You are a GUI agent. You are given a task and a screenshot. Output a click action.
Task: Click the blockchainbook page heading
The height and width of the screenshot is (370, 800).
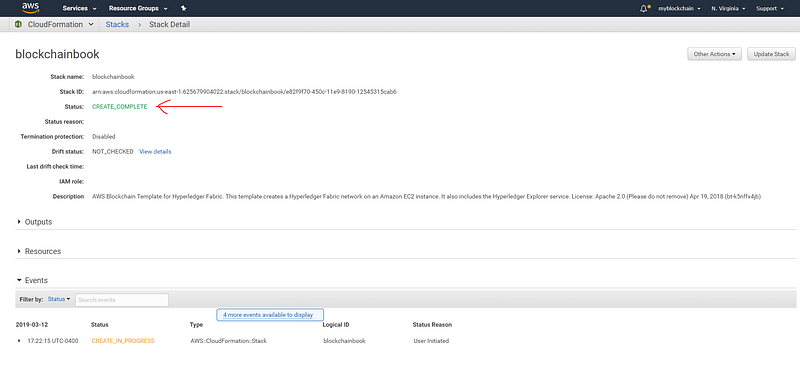pos(57,54)
